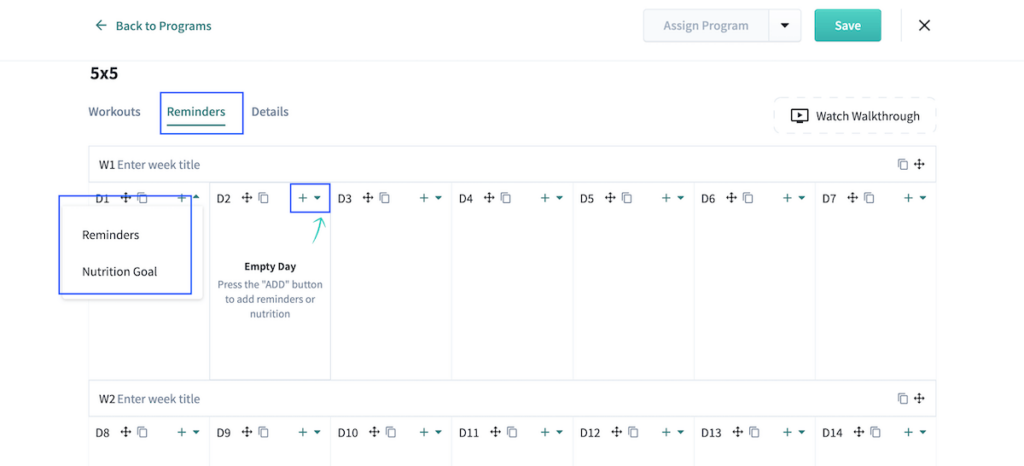Expand the Assign Program dropdown arrow
The width and height of the screenshot is (1024, 466).
[x=785, y=26]
